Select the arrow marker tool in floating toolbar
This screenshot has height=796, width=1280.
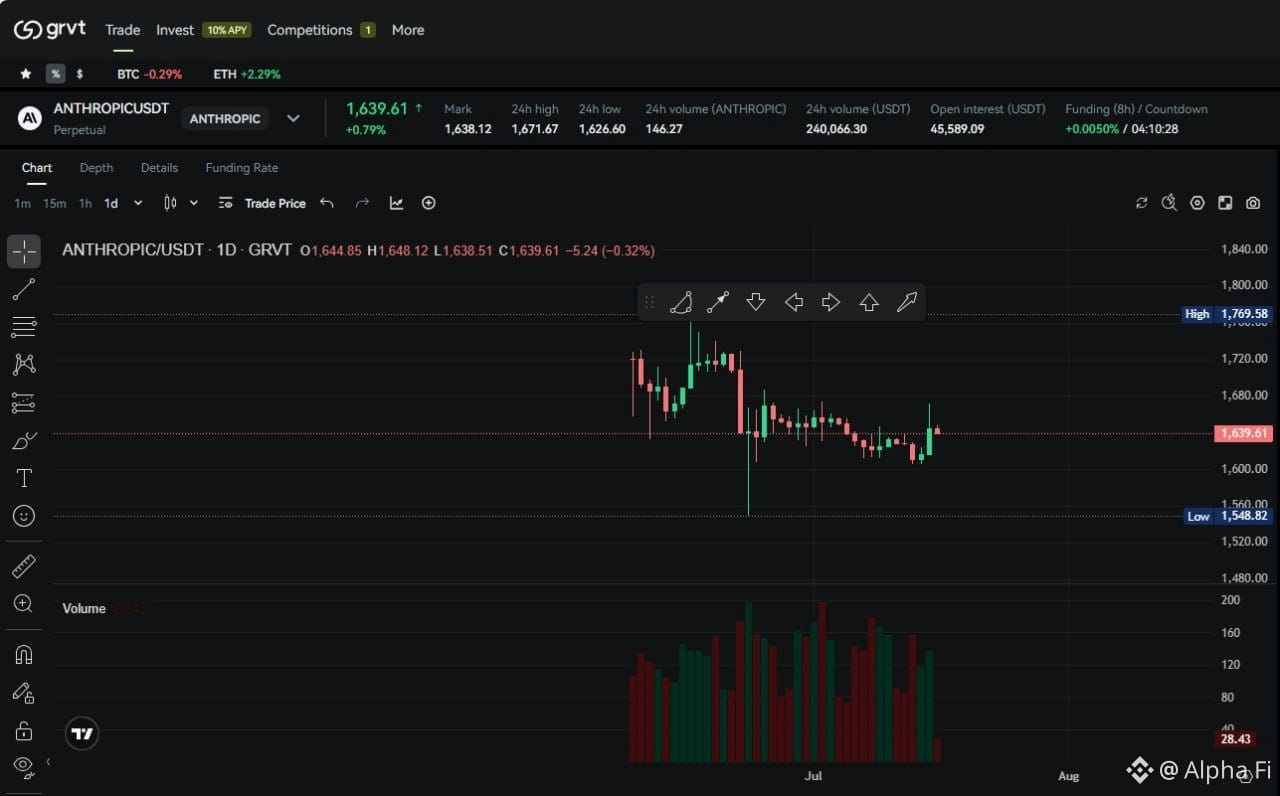[x=718, y=302]
